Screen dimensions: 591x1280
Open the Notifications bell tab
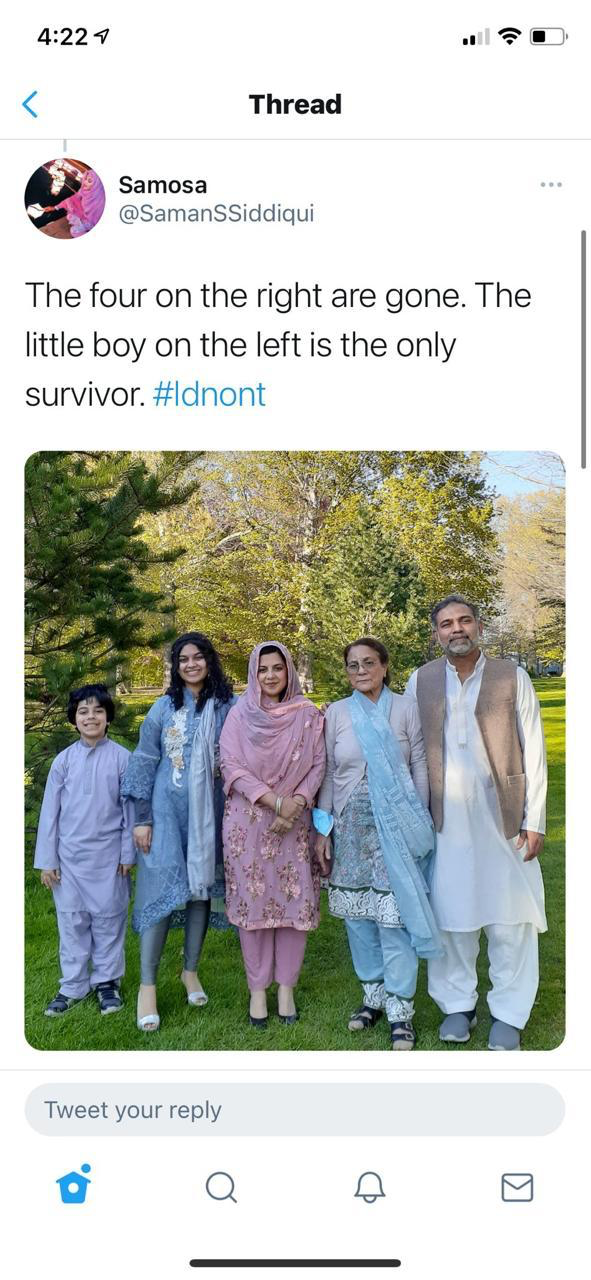370,1187
